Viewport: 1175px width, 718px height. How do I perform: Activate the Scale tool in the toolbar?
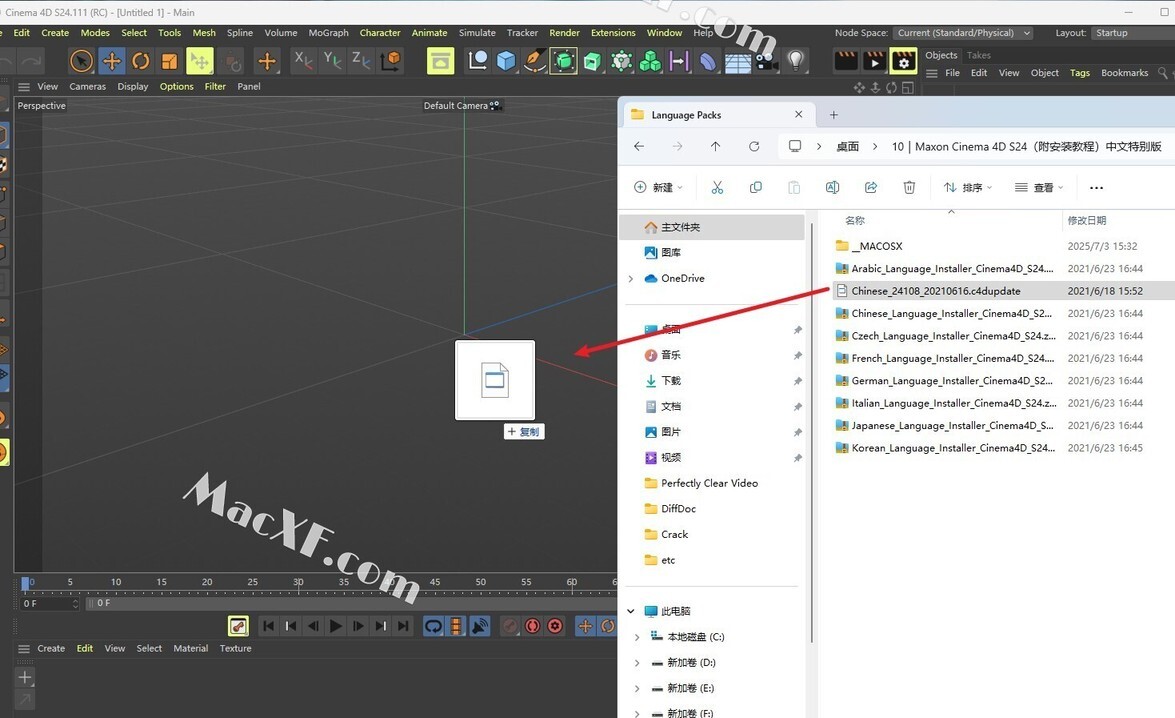170,61
